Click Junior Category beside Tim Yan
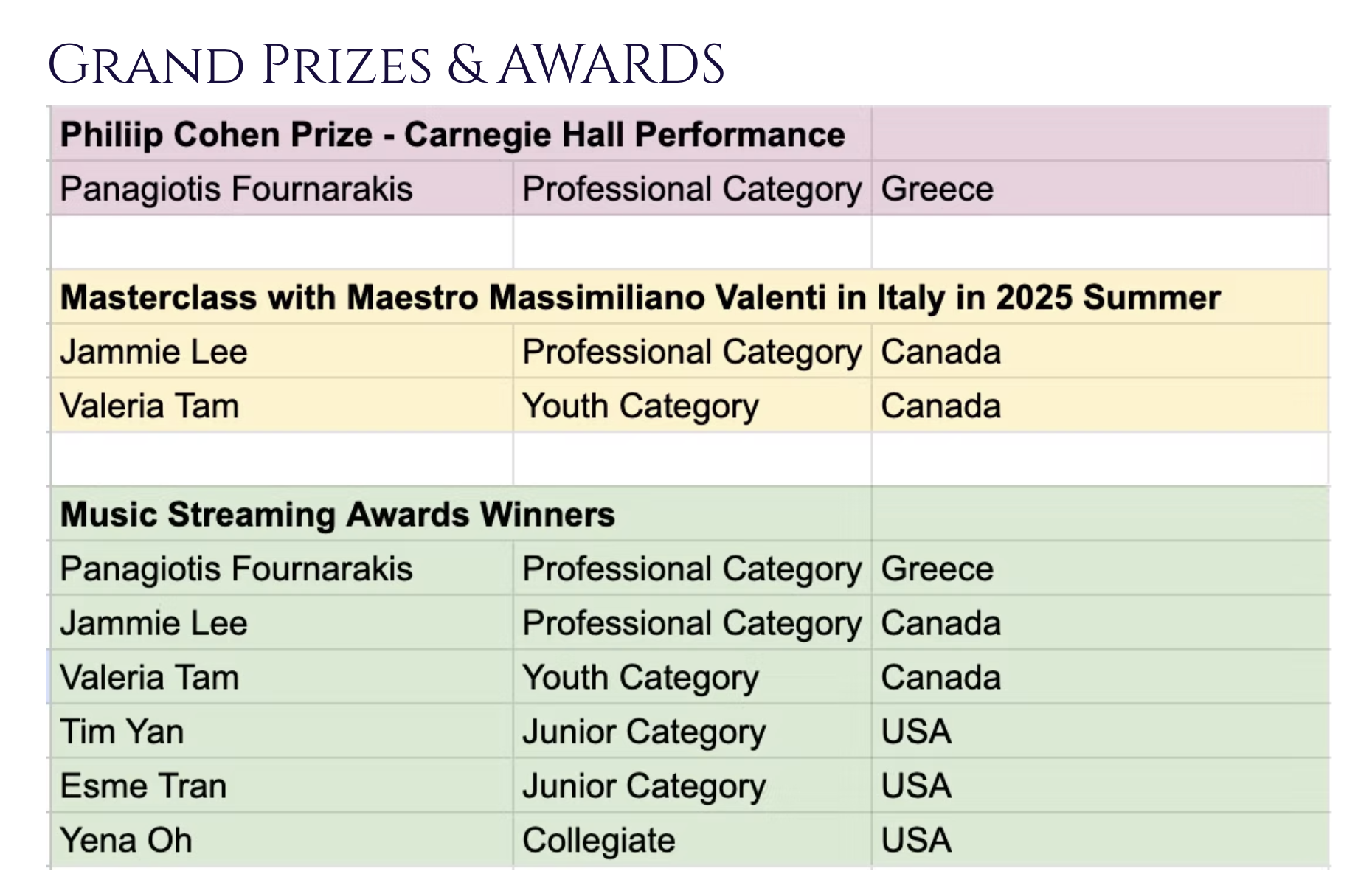Viewport: 1372px width, 888px height. 644,732
